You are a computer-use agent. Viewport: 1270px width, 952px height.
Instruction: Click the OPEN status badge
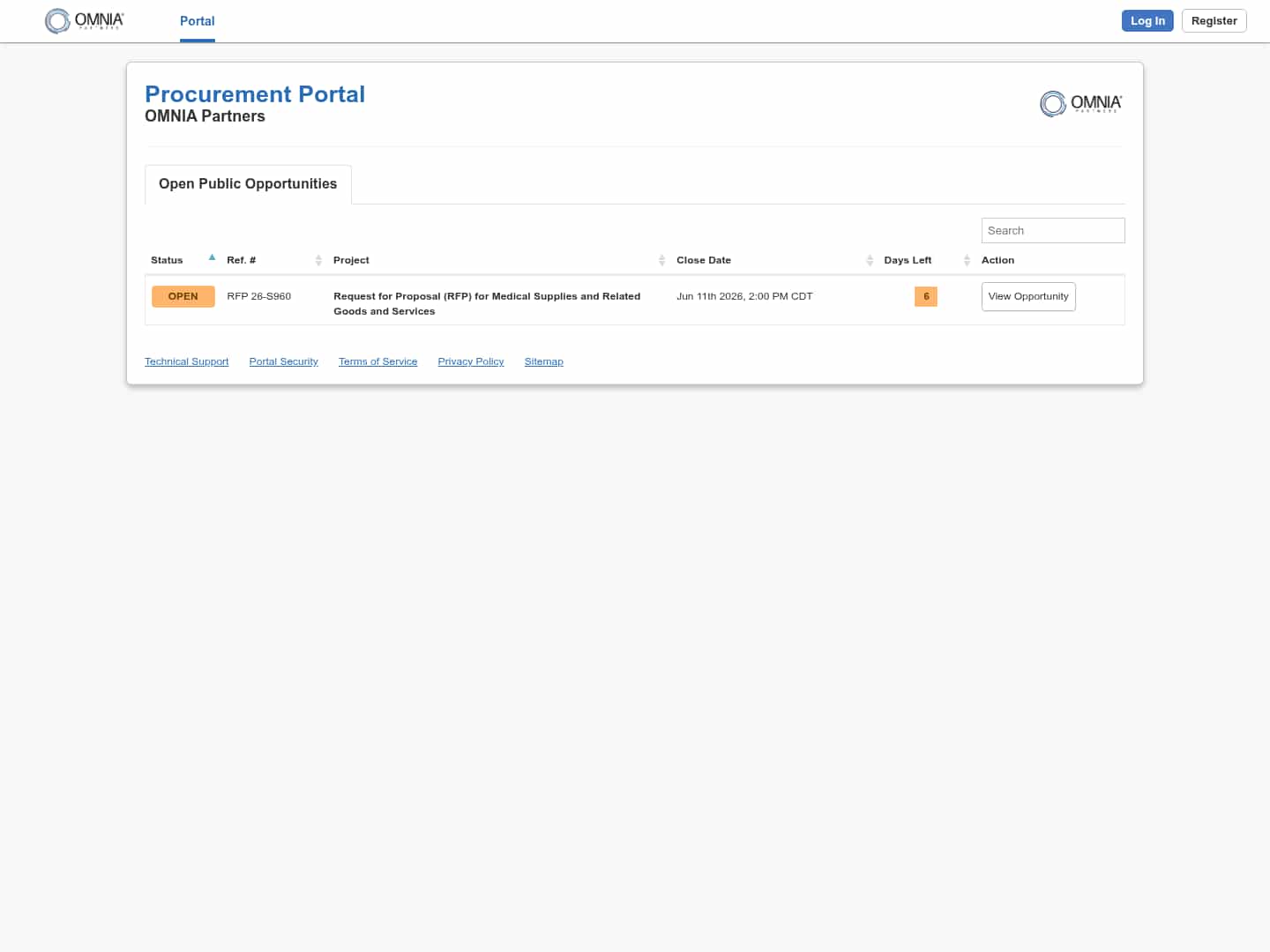(x=183, y=296)
